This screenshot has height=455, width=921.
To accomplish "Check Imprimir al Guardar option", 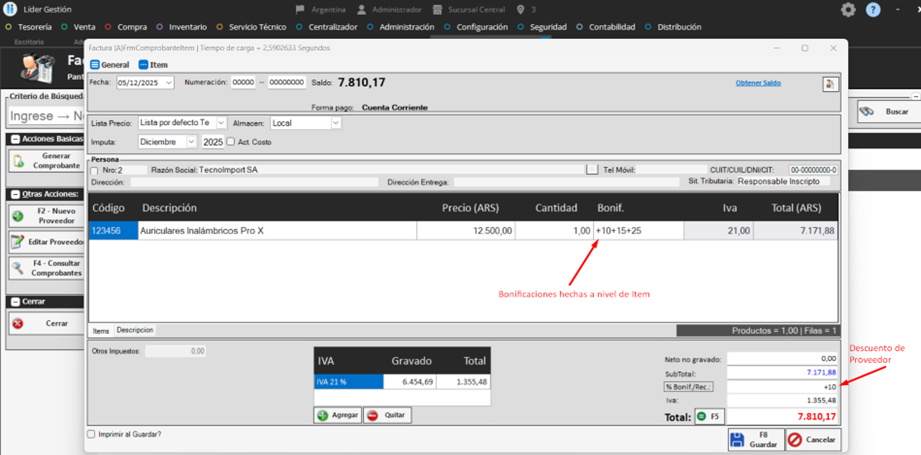I will (x=92, y=434).
